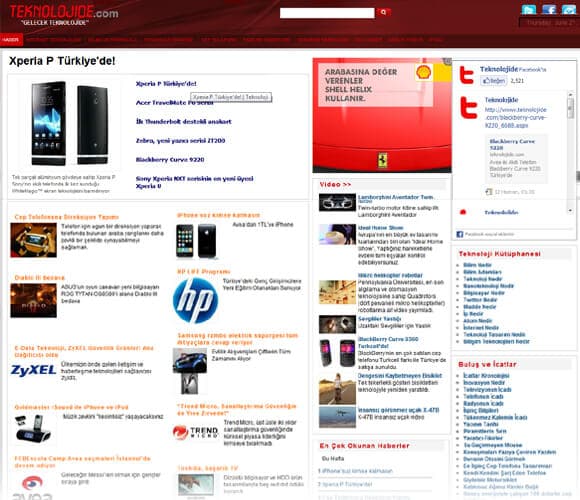
Task: Open 'Radyonun İcadı' link
Action: [483, 403]
